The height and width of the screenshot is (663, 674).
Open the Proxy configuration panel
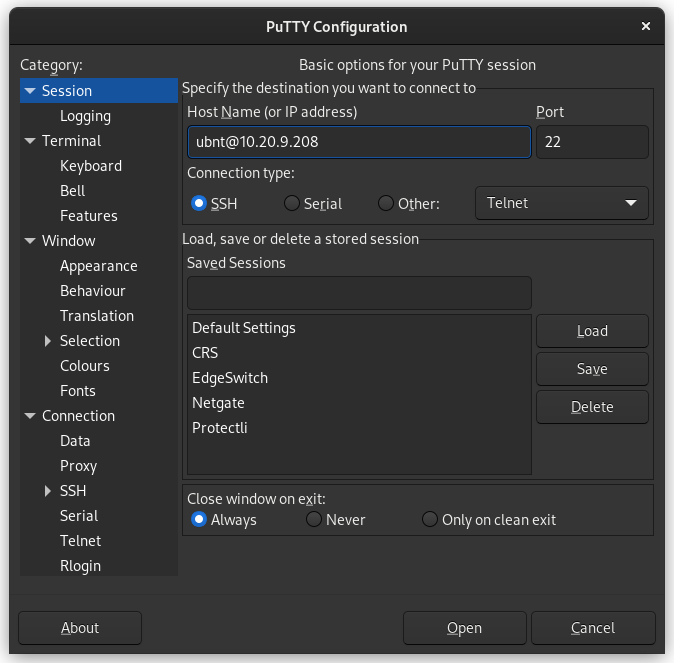(x=78, y=466)
